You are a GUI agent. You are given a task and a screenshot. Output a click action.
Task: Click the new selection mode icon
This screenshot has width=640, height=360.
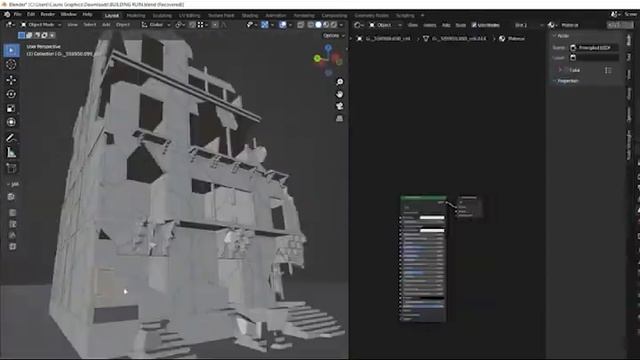click(22, 36)
